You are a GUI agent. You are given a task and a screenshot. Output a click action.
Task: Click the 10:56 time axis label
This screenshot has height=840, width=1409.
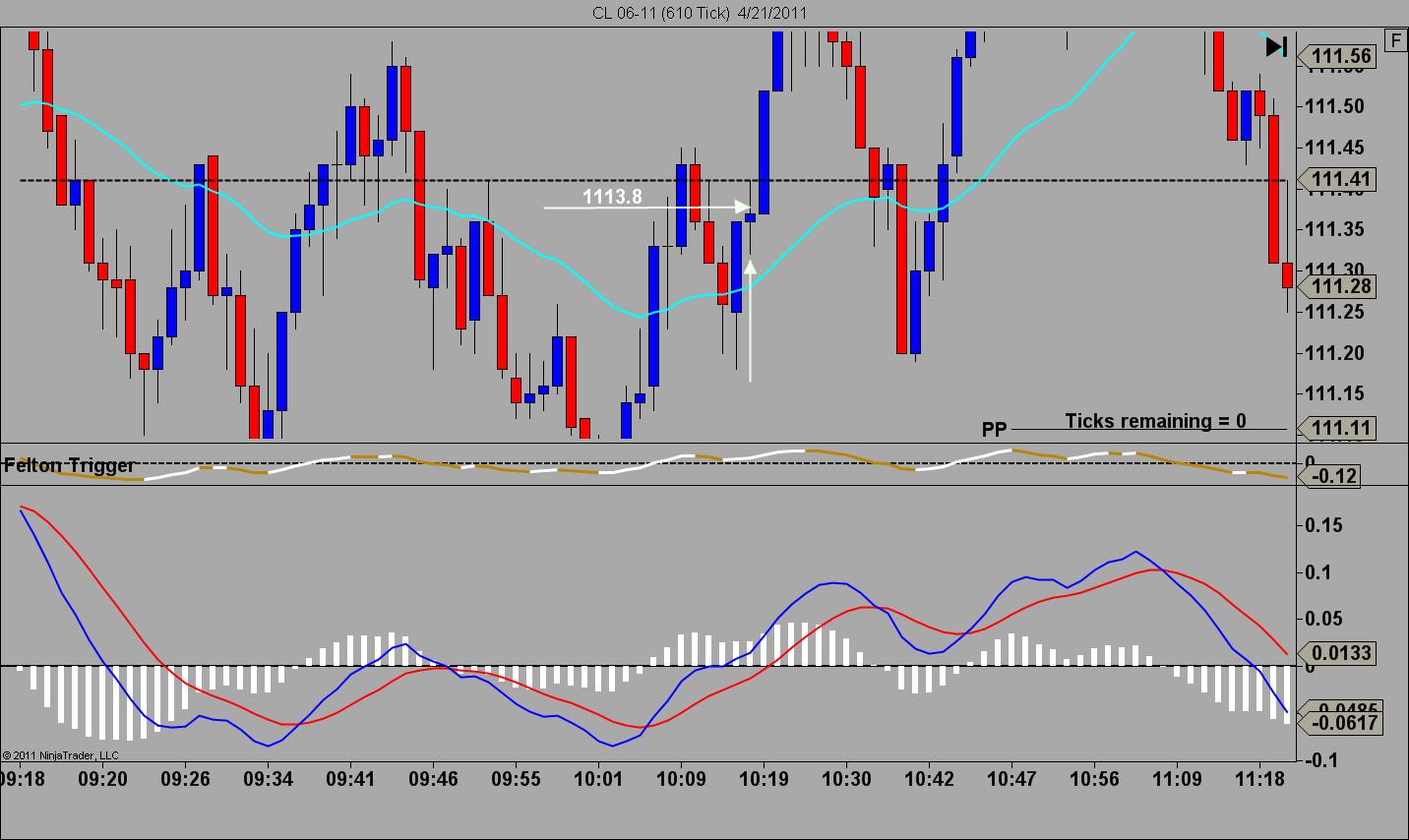[x=1094, y=779]
